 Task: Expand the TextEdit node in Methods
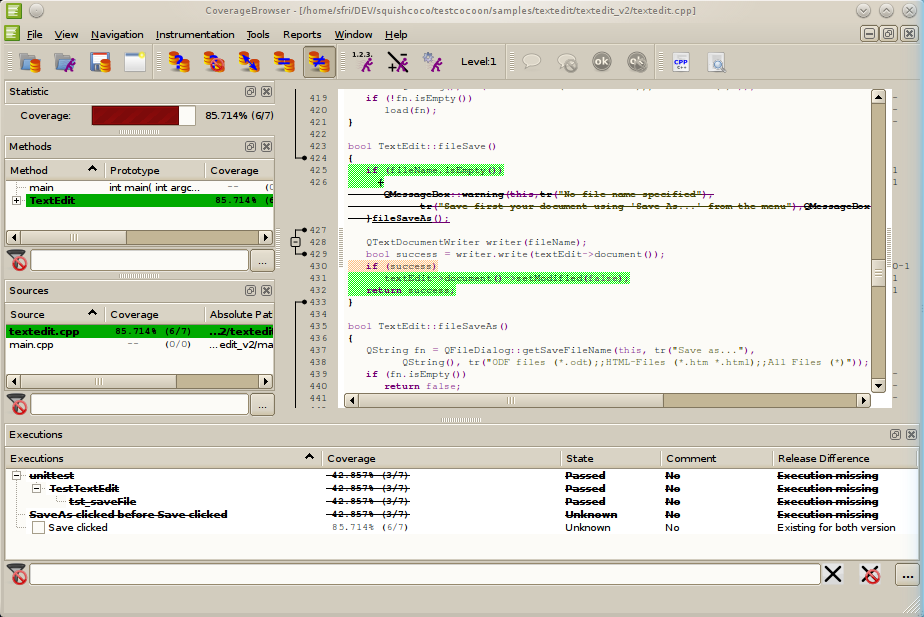tap(16, 201)
